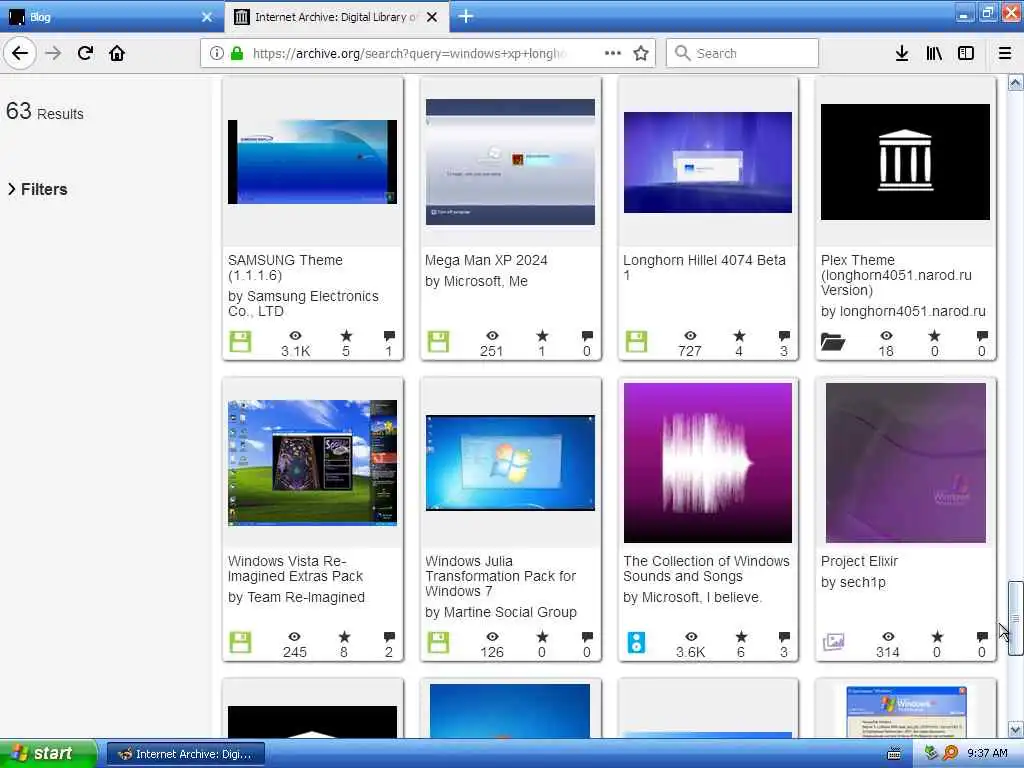Screen dimensions: 1024x768
Task: Select Internet Archive taskbar button
Action: [185, 754]
